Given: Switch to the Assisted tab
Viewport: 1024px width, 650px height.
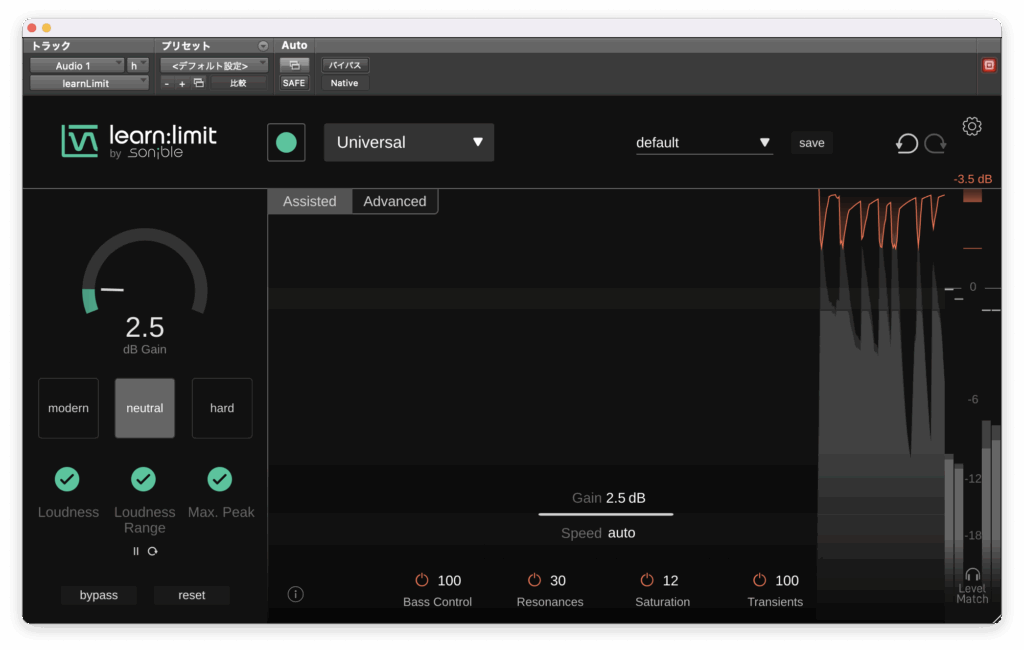Looking at the screenshot, I should tap(310, 201).
